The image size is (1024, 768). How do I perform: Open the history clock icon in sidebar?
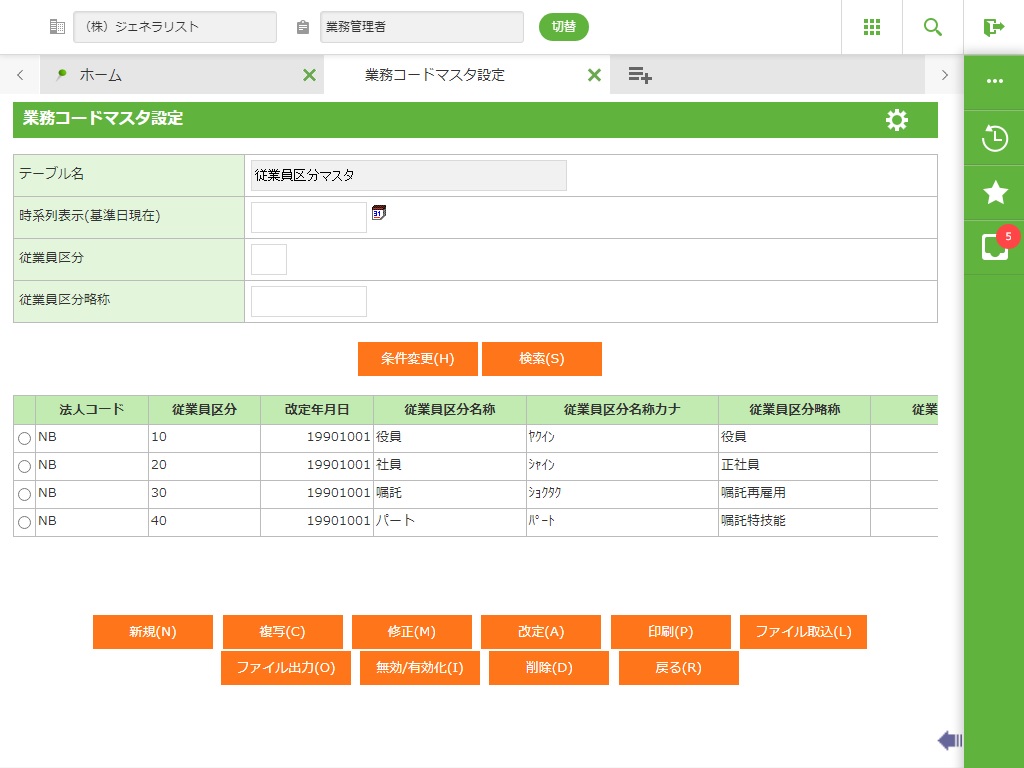pyautogui.click(x=994, y=138)
